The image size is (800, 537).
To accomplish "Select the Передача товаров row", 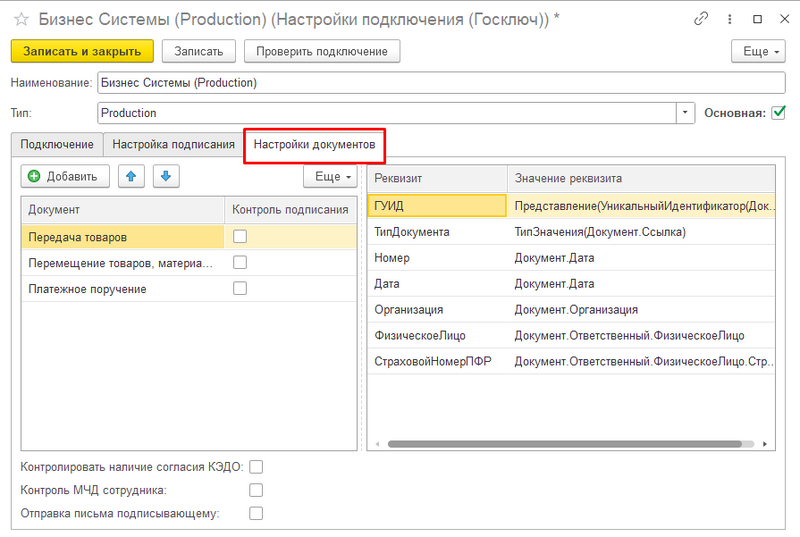I will pyautogui.click(x=189, y=237).
